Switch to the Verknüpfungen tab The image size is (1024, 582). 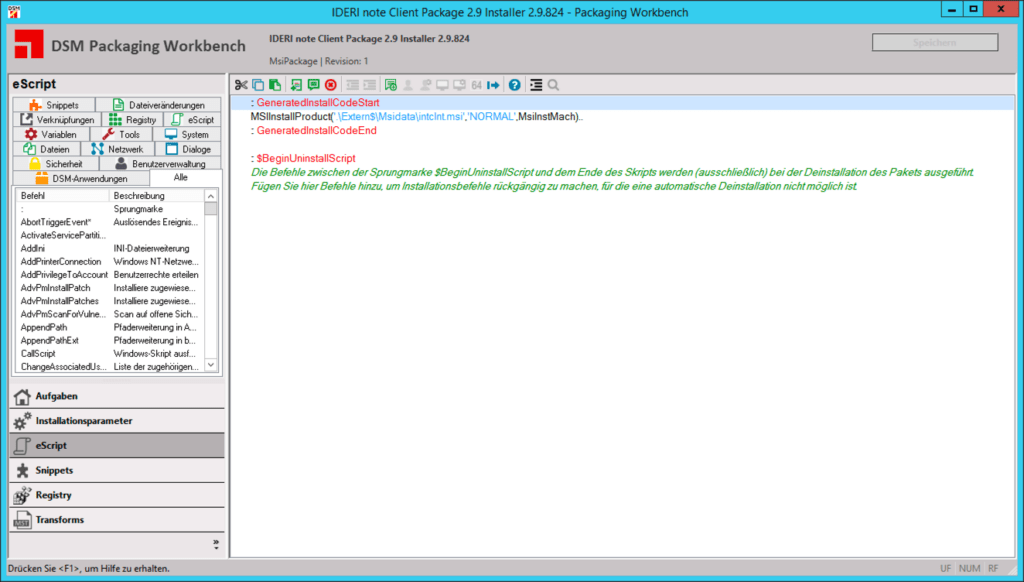click(x=57, y=120)
